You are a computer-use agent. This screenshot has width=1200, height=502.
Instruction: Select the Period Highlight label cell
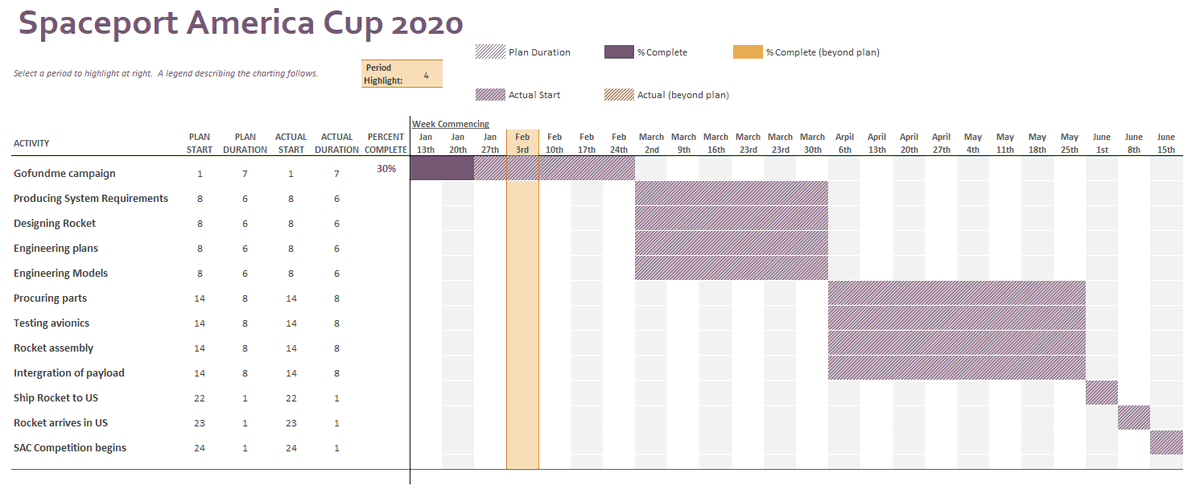click(384, 75)
